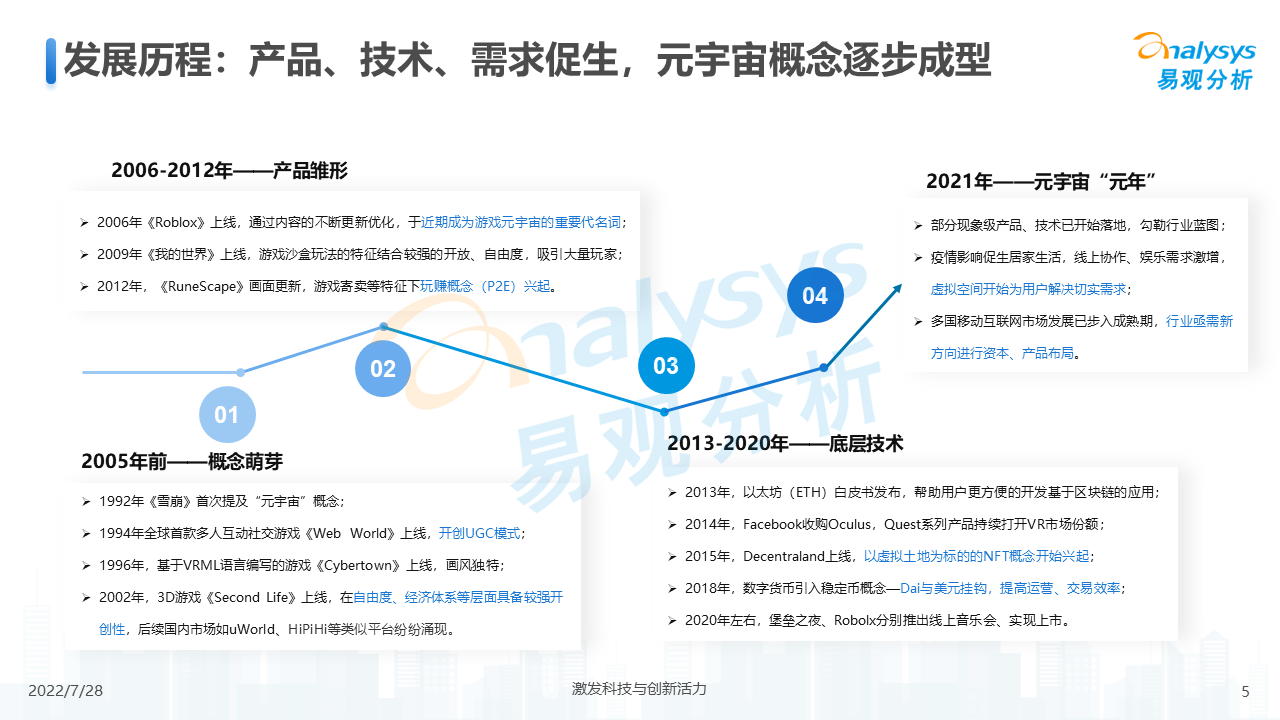The height and width of the screenshot is (720, 1280).
Task: Click the heading "2006-2012年——产品雏形"
Action: [230, 170]
